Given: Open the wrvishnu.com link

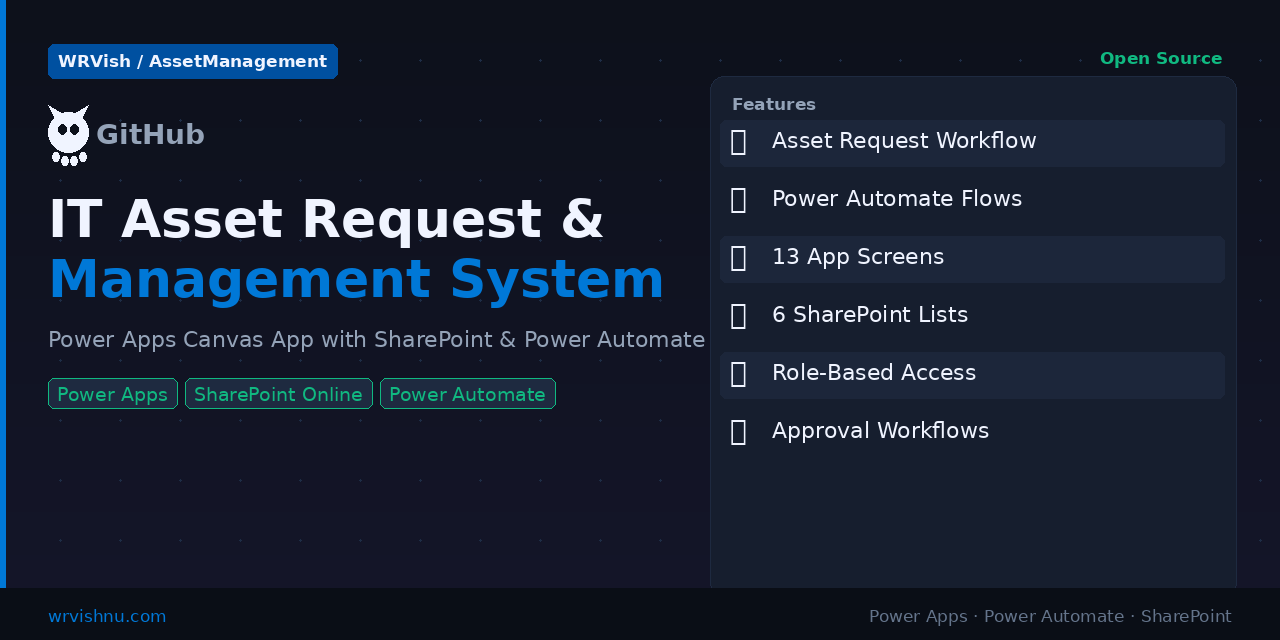Looking at the screenshot, I should (x=107, y=616).
